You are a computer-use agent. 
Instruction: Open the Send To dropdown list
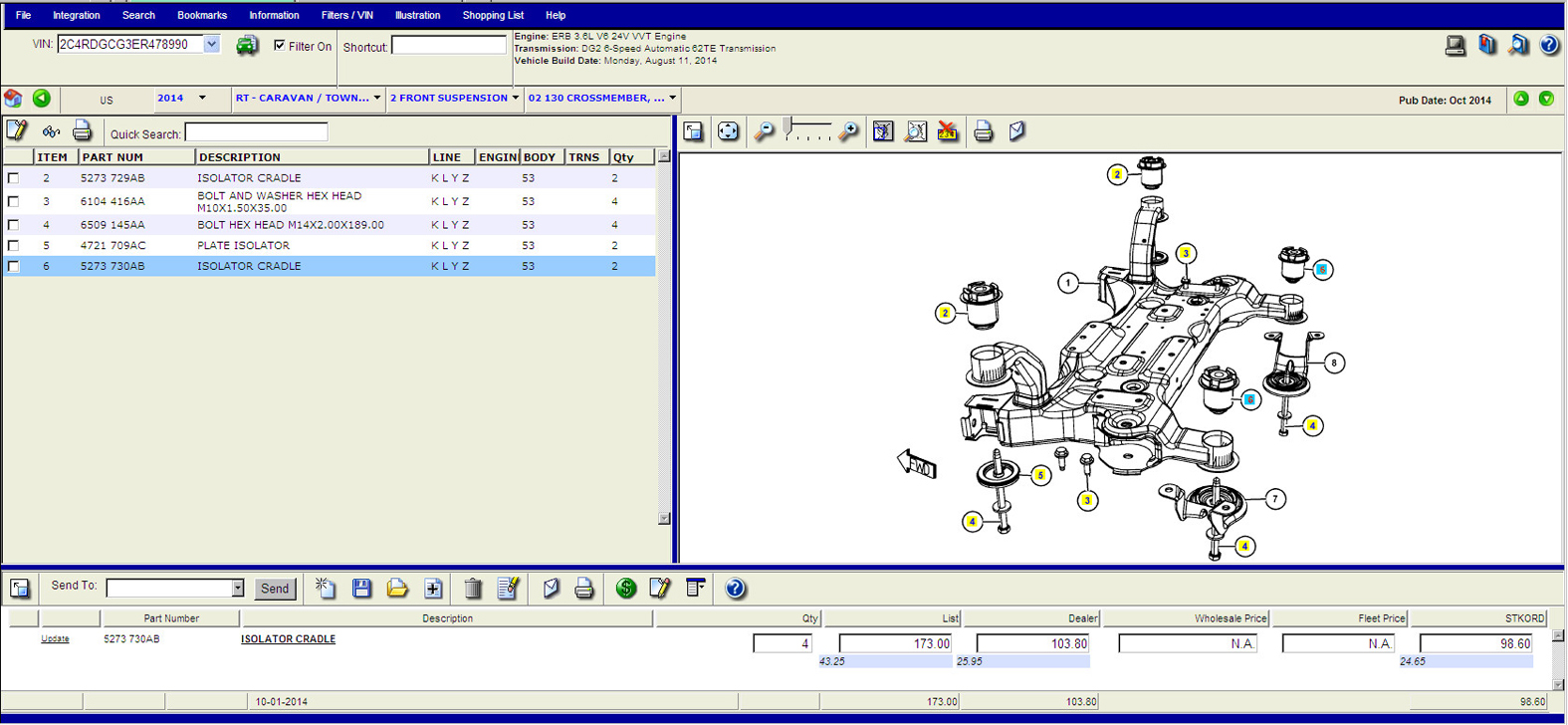237,589
